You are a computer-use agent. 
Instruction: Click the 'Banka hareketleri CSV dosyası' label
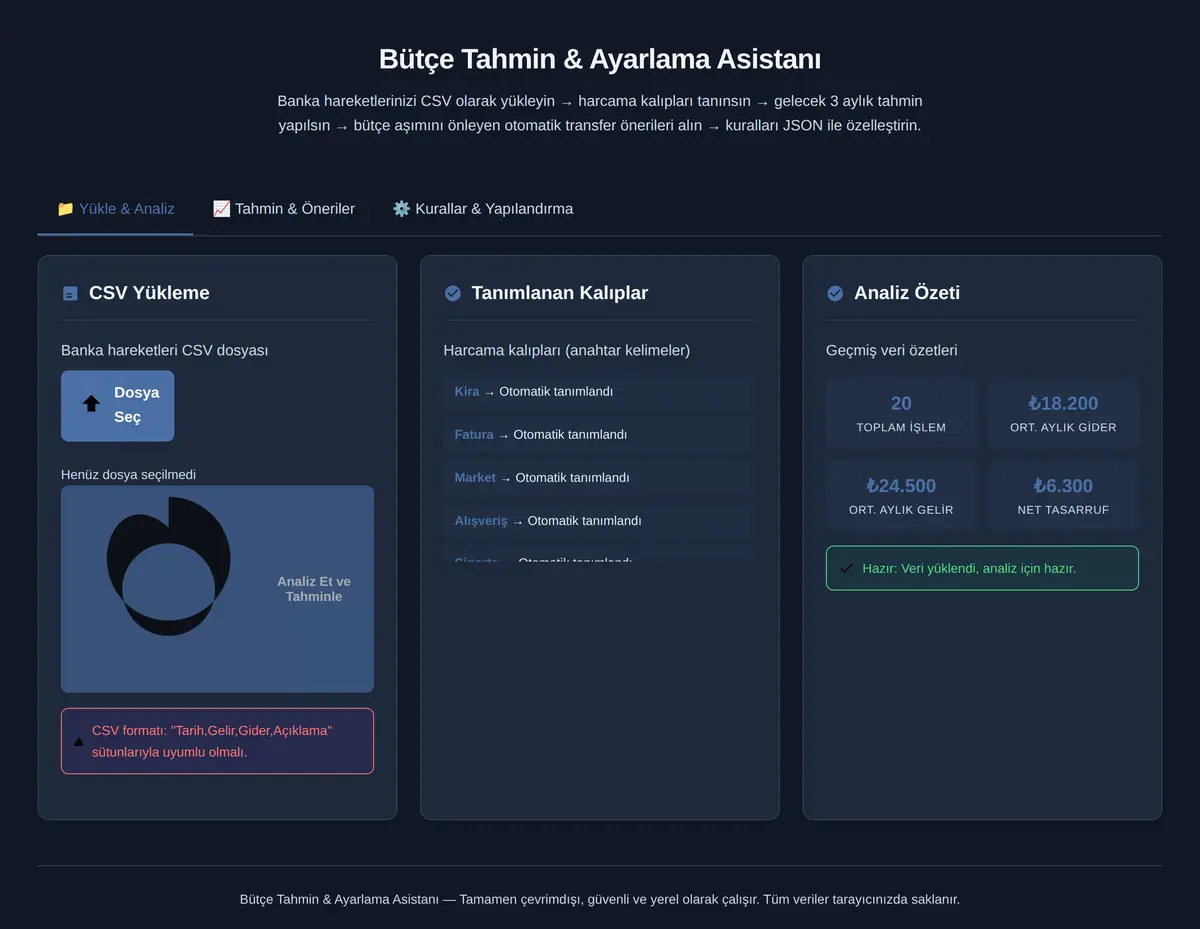[164, 350]
